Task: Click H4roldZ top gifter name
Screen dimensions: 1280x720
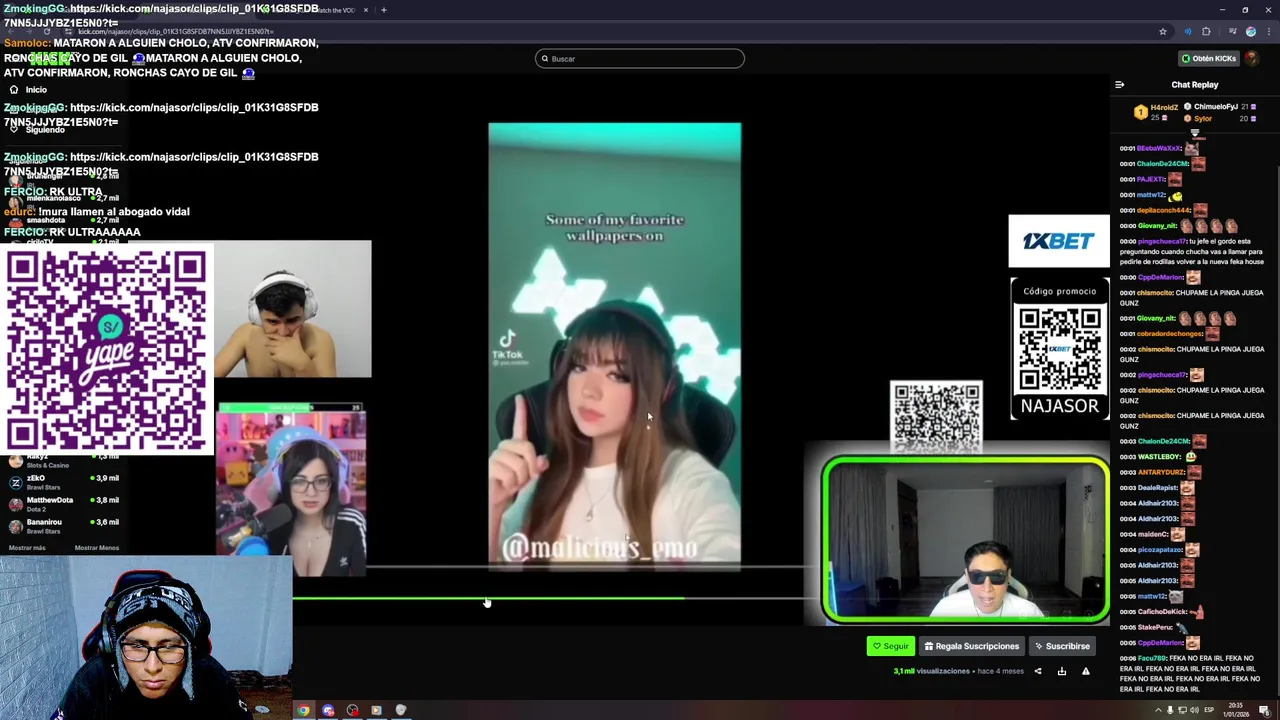Action: pyautogui.click(x=1164, y=107)
